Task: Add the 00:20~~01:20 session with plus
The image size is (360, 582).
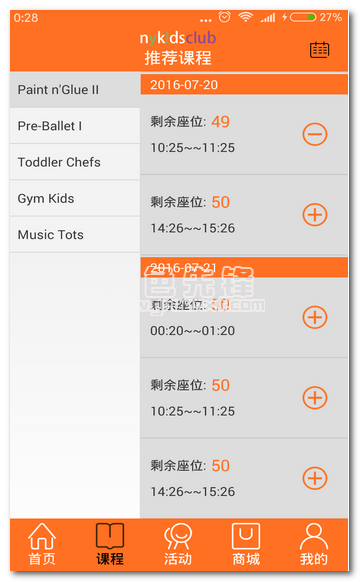Action: (315, 317)
